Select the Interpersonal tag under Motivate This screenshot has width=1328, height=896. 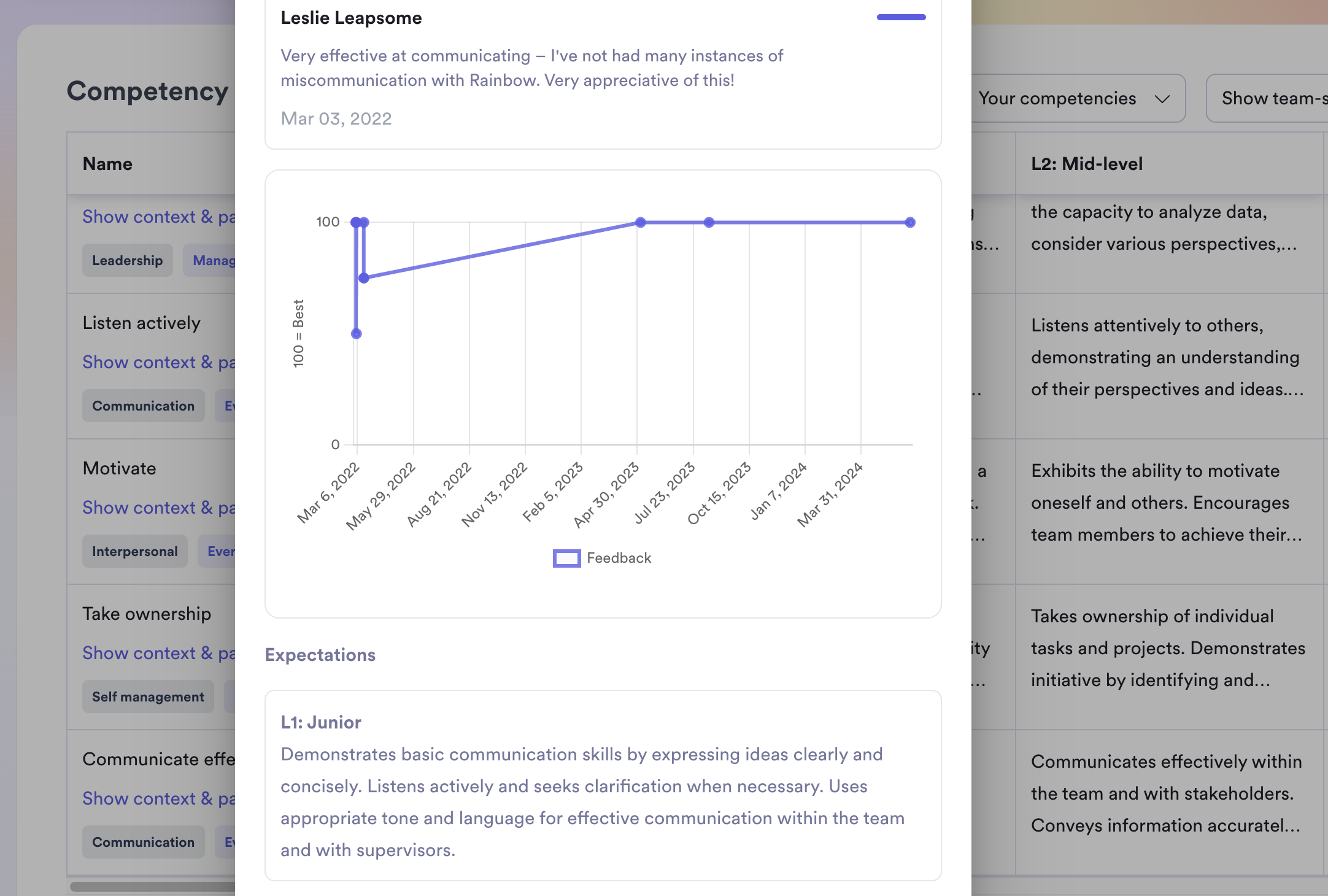(134, 551)
